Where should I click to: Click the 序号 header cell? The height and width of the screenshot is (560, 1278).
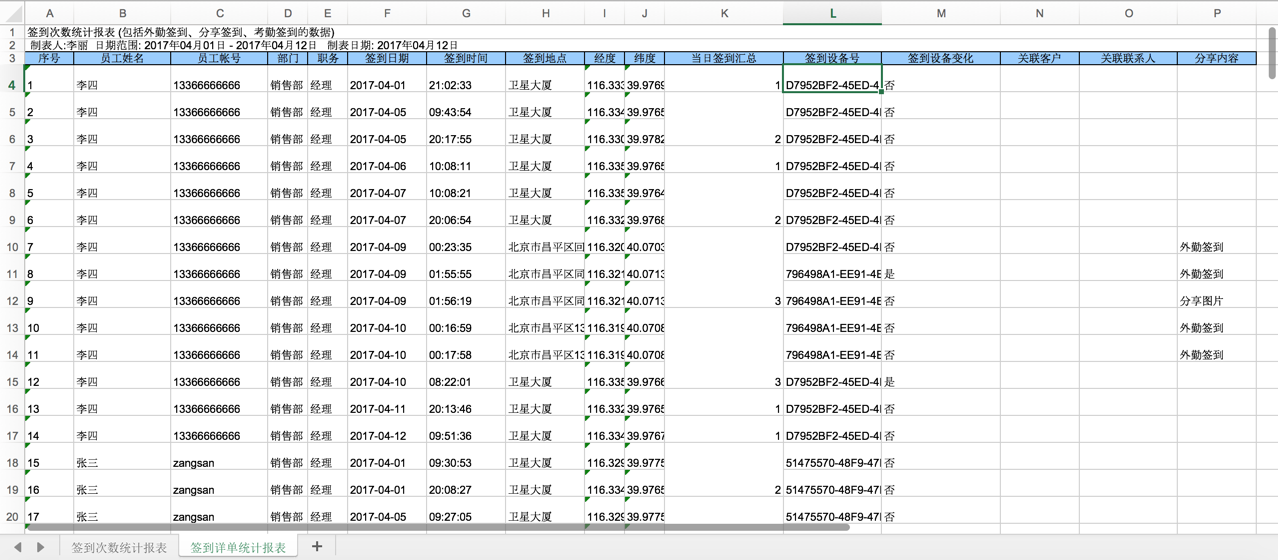point(49,58)
